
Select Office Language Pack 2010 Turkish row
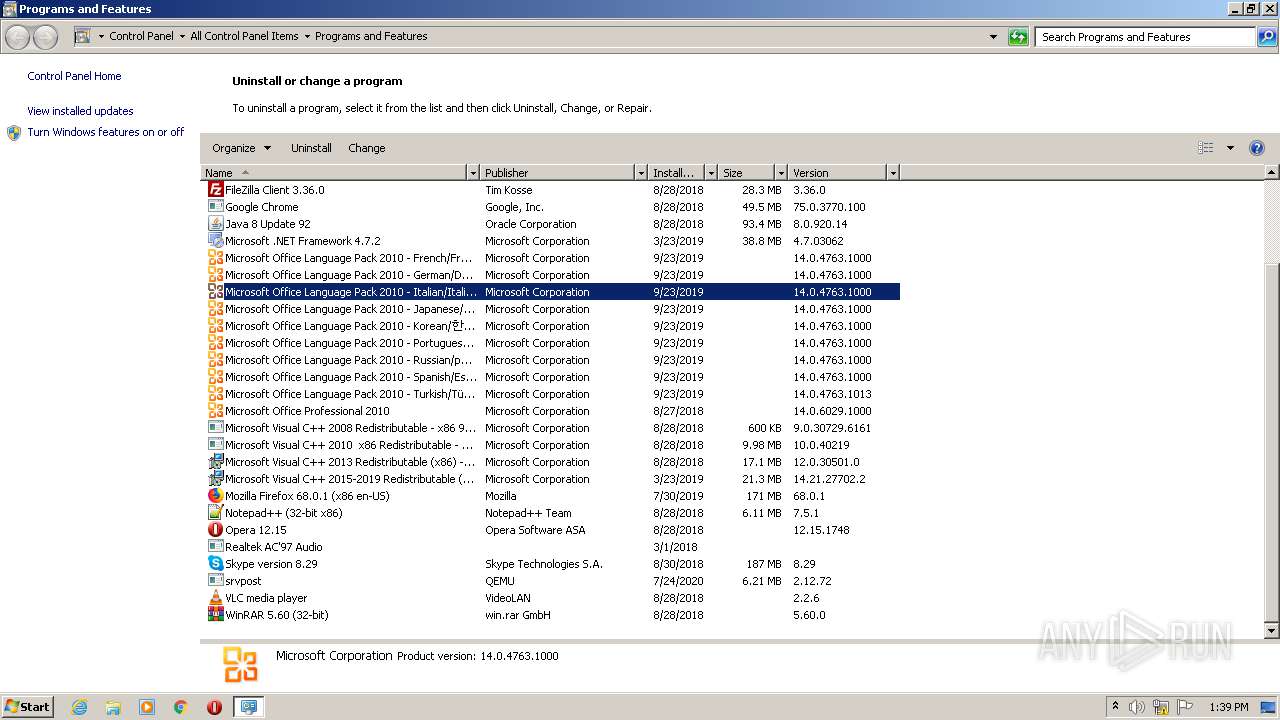click(x=550, y=394)
